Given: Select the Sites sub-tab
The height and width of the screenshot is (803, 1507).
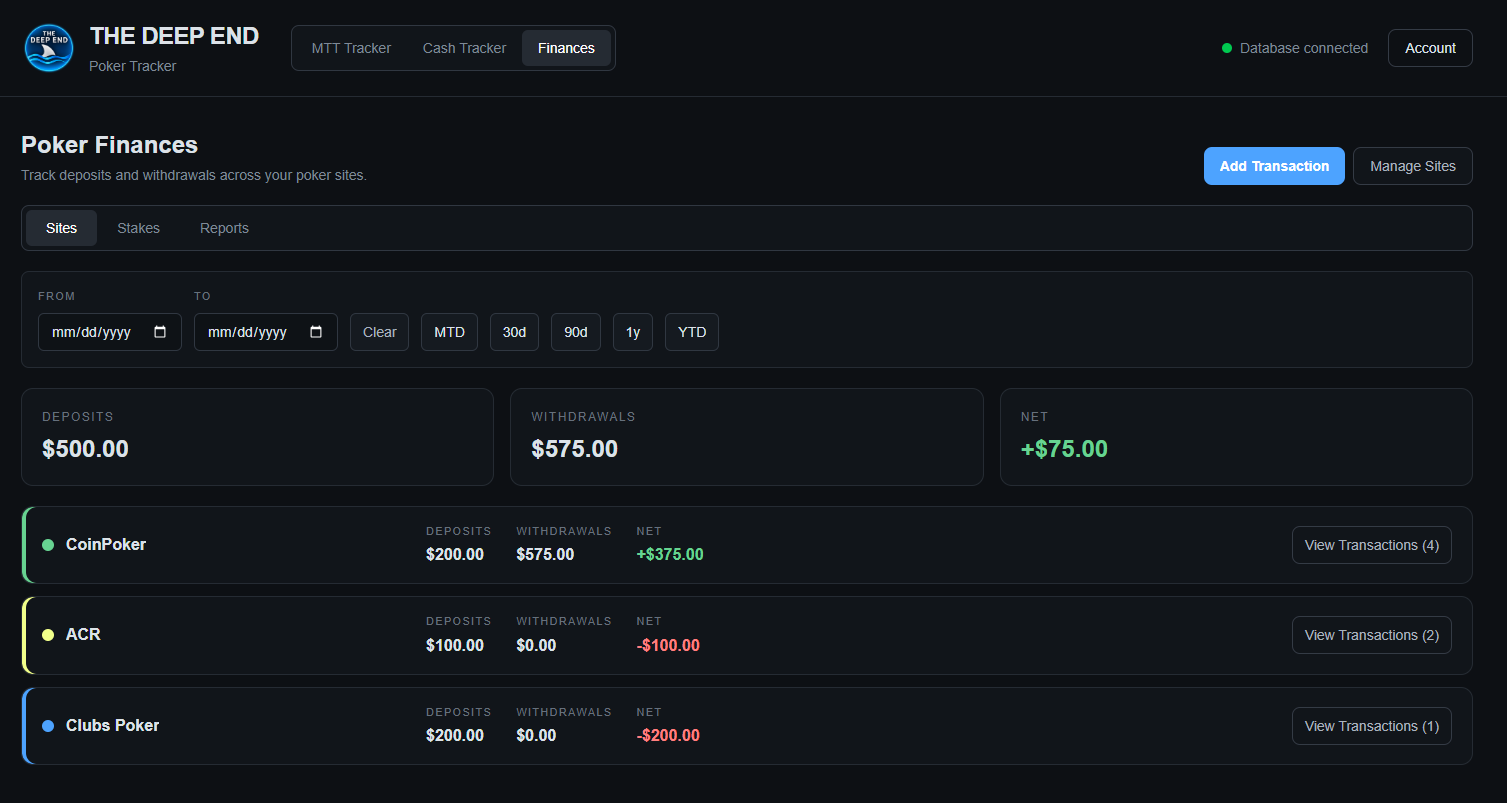Looking at the screenshot, I should [61, 228].
